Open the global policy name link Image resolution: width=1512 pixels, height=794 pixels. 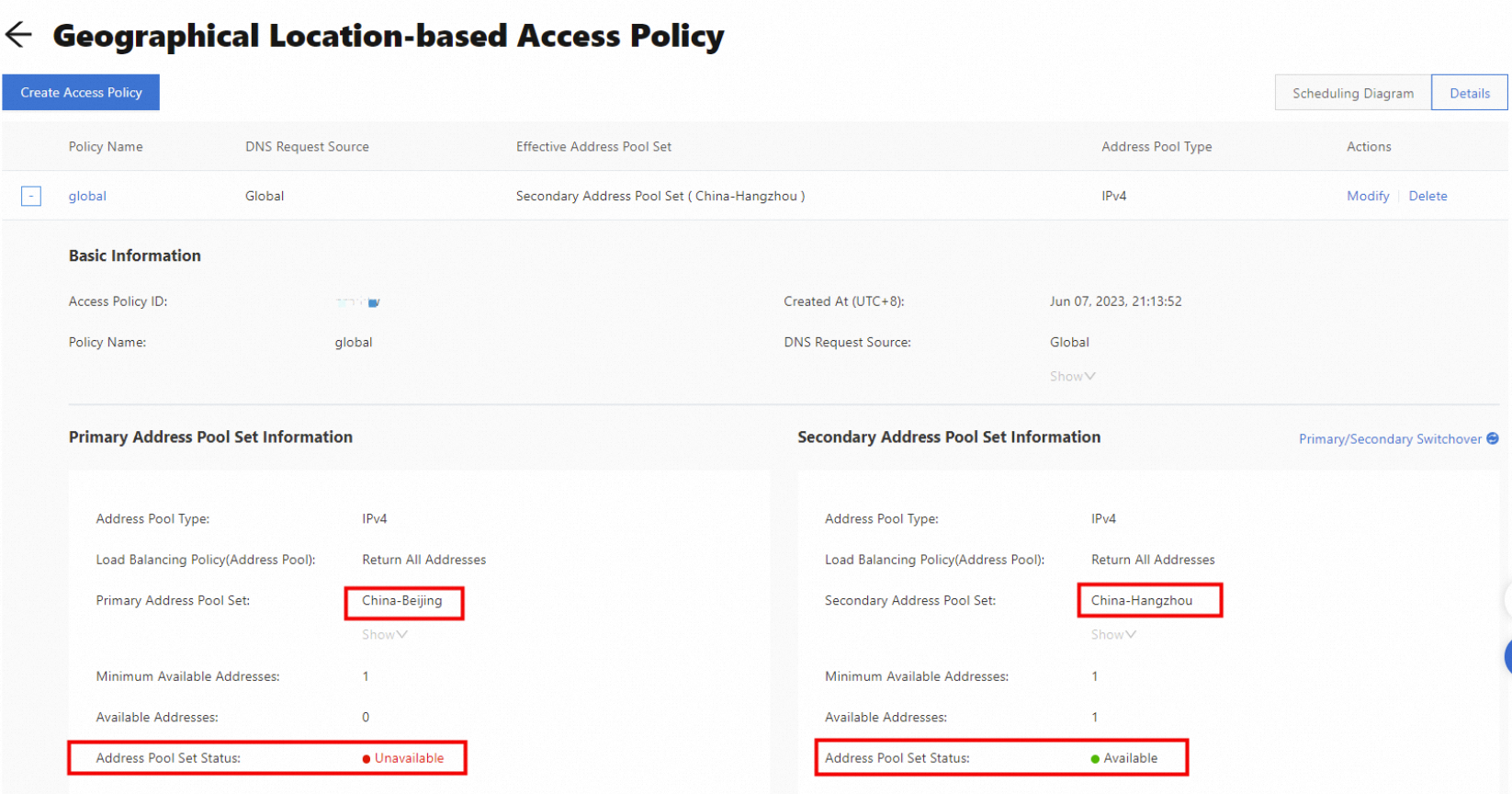click(87, 196)
